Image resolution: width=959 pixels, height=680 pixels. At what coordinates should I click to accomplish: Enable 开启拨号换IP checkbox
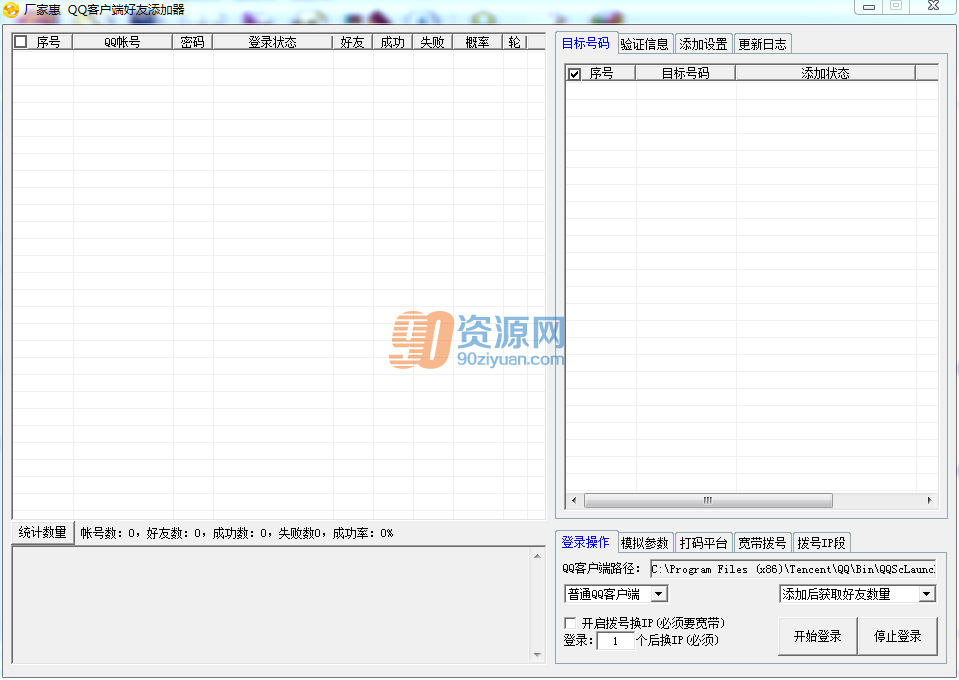pos(570,623)
